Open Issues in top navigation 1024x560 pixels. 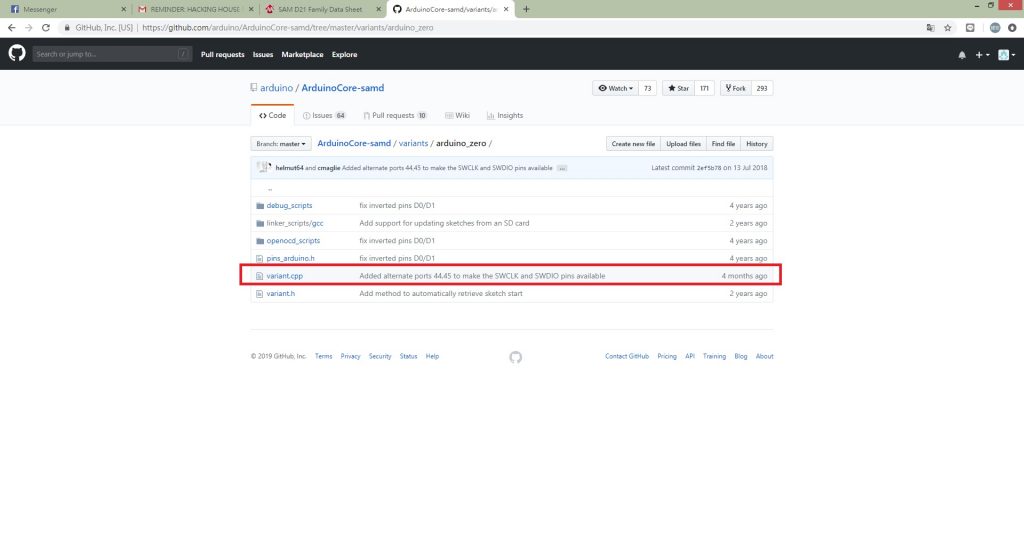point(263,55)
